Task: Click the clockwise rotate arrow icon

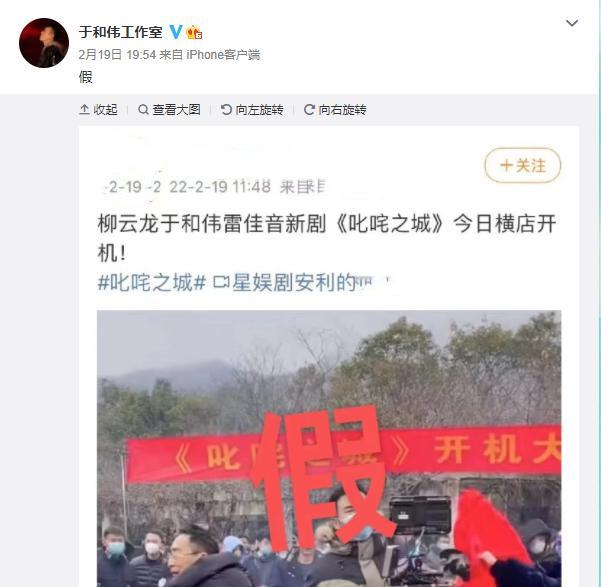Action: pos(309,110)
